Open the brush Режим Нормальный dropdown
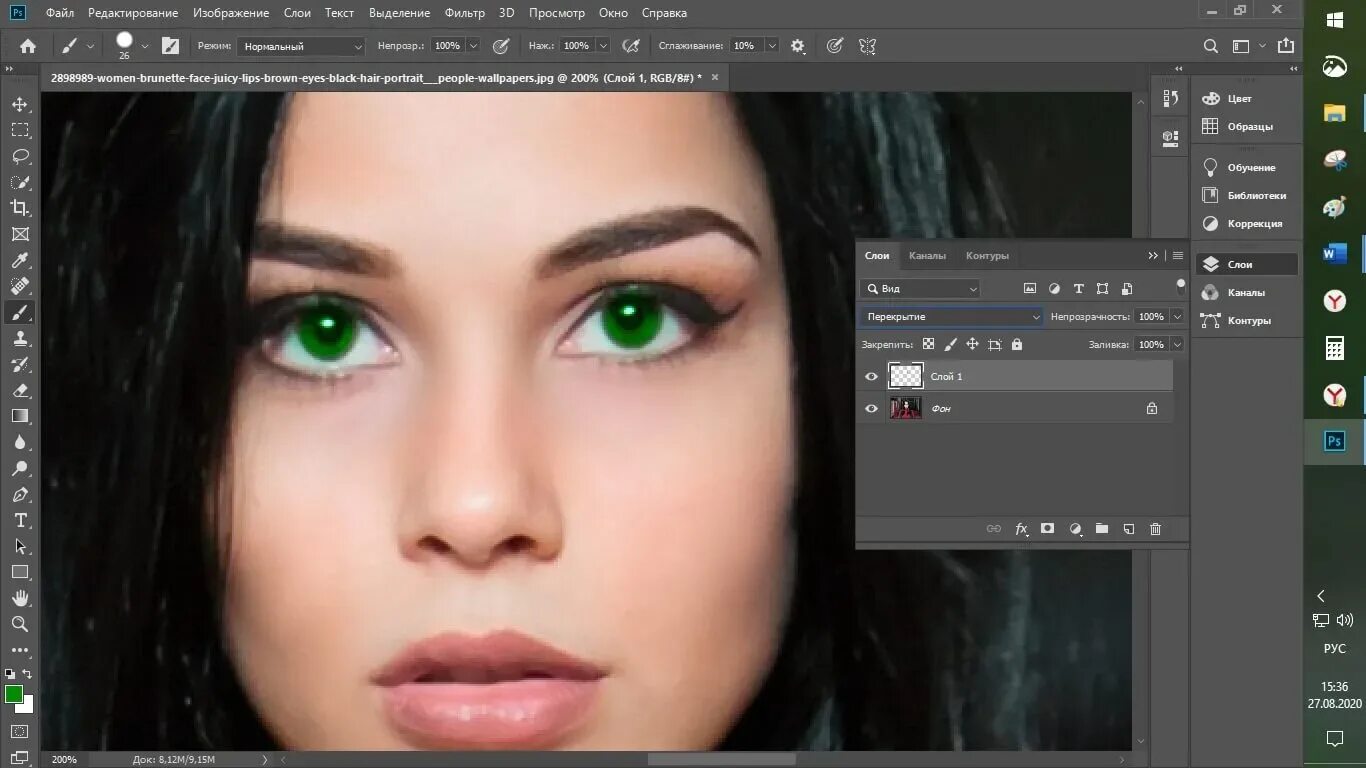 pyautogui.click(x=301, y=46)
